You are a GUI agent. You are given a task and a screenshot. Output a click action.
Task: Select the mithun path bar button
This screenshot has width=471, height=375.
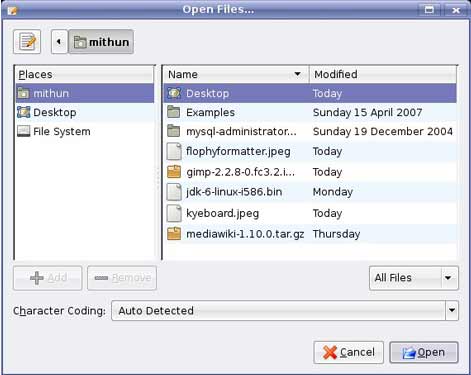(101, 42)
